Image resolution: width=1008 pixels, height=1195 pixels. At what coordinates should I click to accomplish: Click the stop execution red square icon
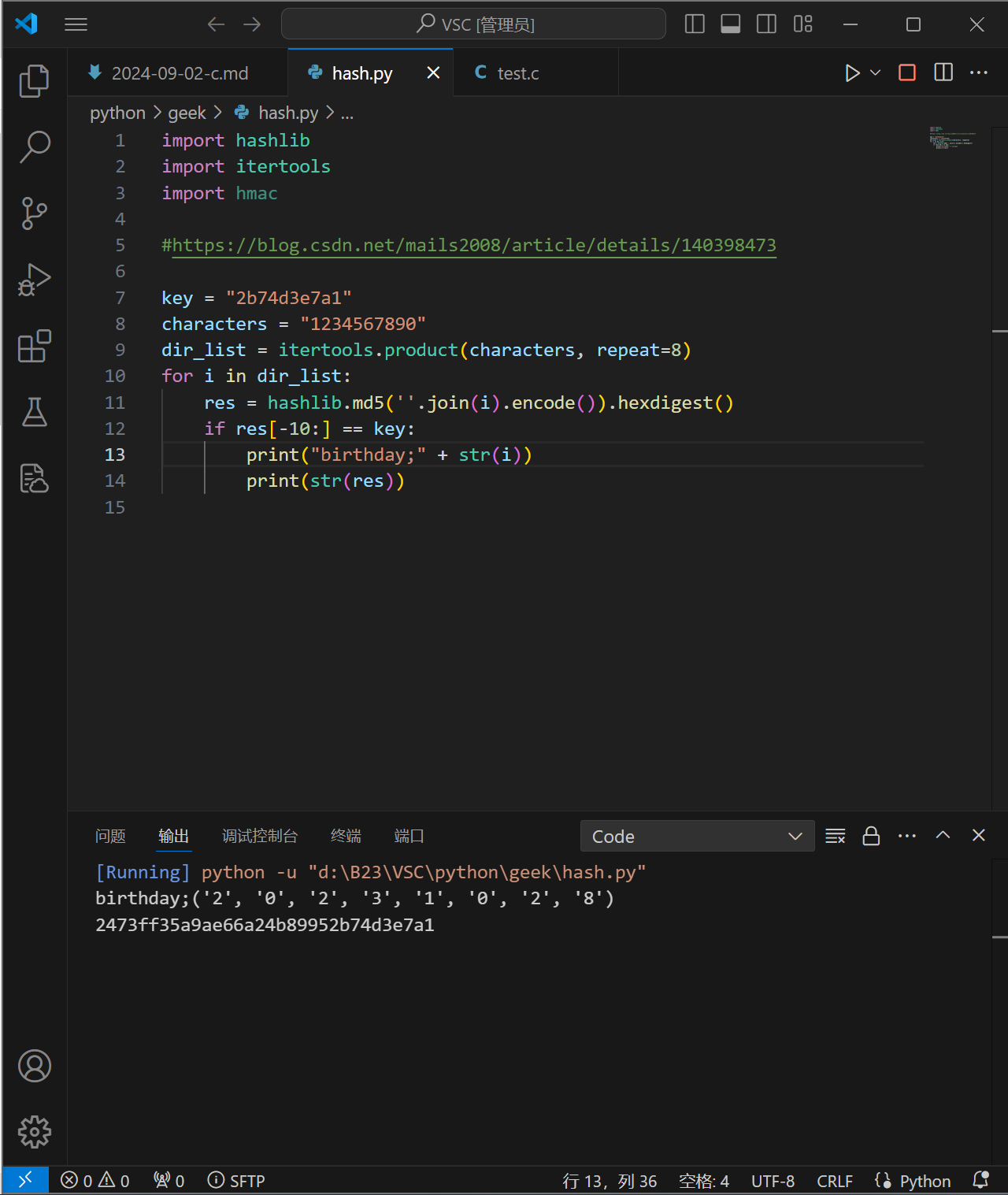coord(906,72)
